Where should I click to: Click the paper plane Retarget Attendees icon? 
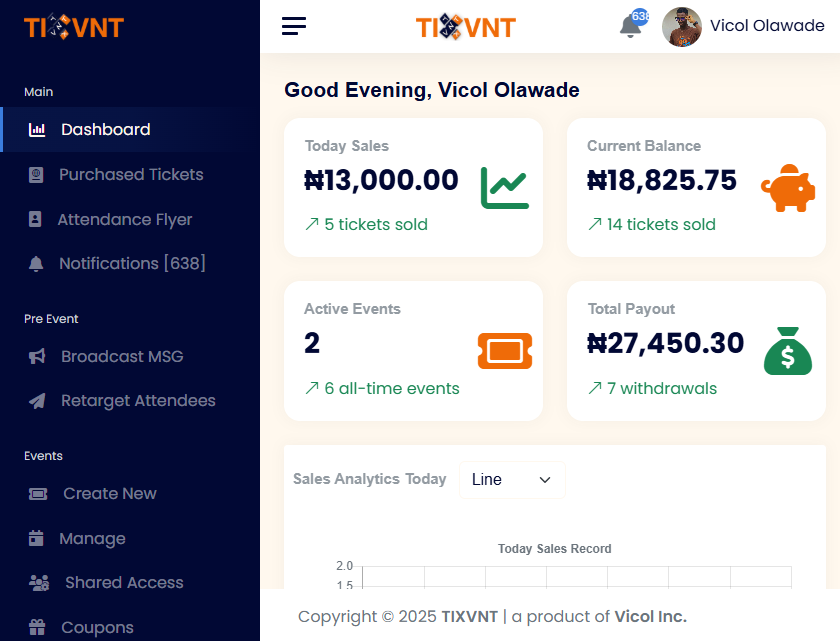pos(37,401)
